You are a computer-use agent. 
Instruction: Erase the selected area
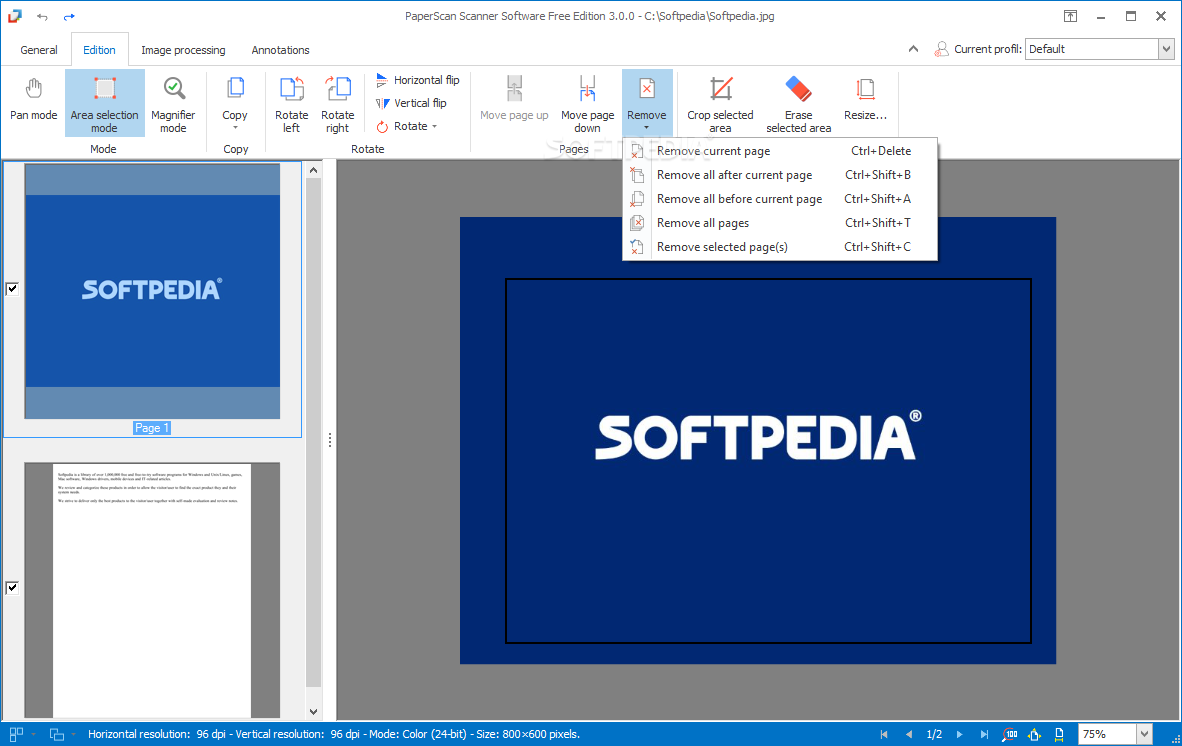pos(798,103)
